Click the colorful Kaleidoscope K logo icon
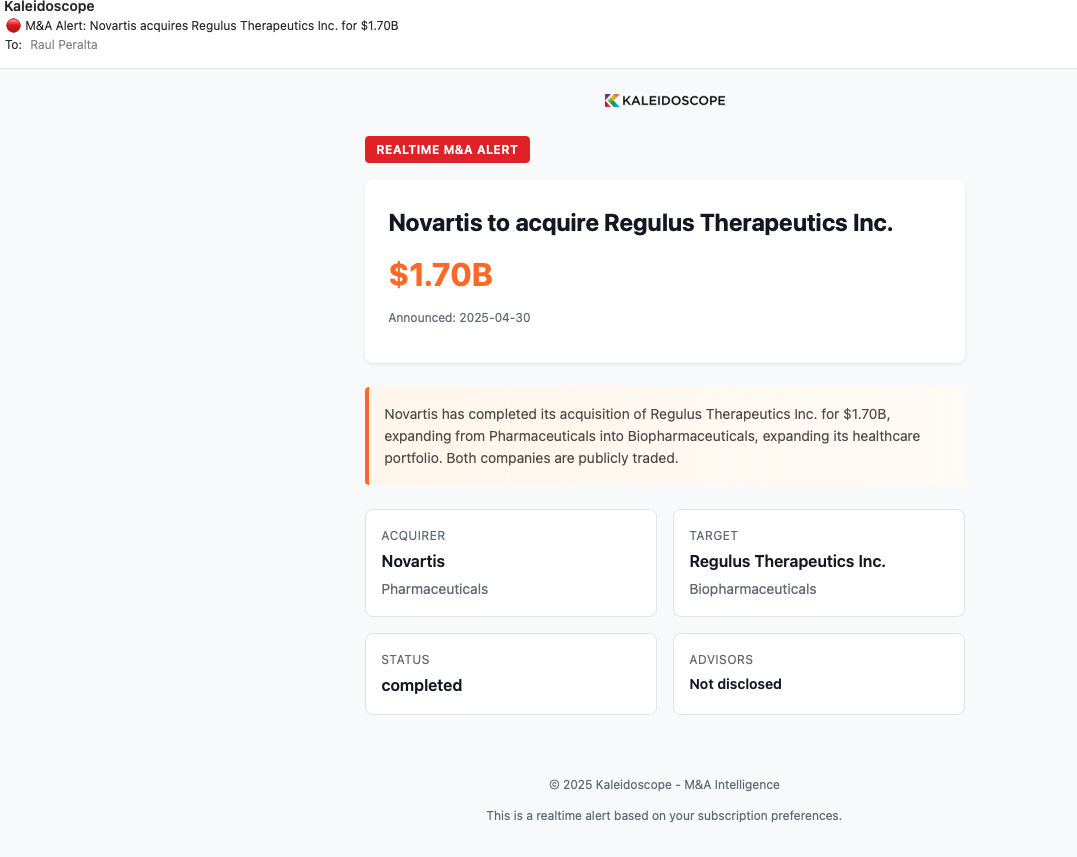 [610, 100]
